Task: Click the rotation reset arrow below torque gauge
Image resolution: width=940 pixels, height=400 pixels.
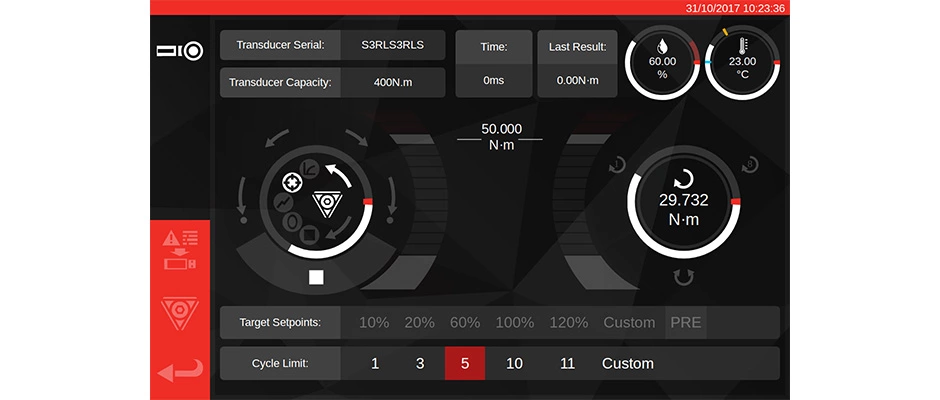Action: 684,275
